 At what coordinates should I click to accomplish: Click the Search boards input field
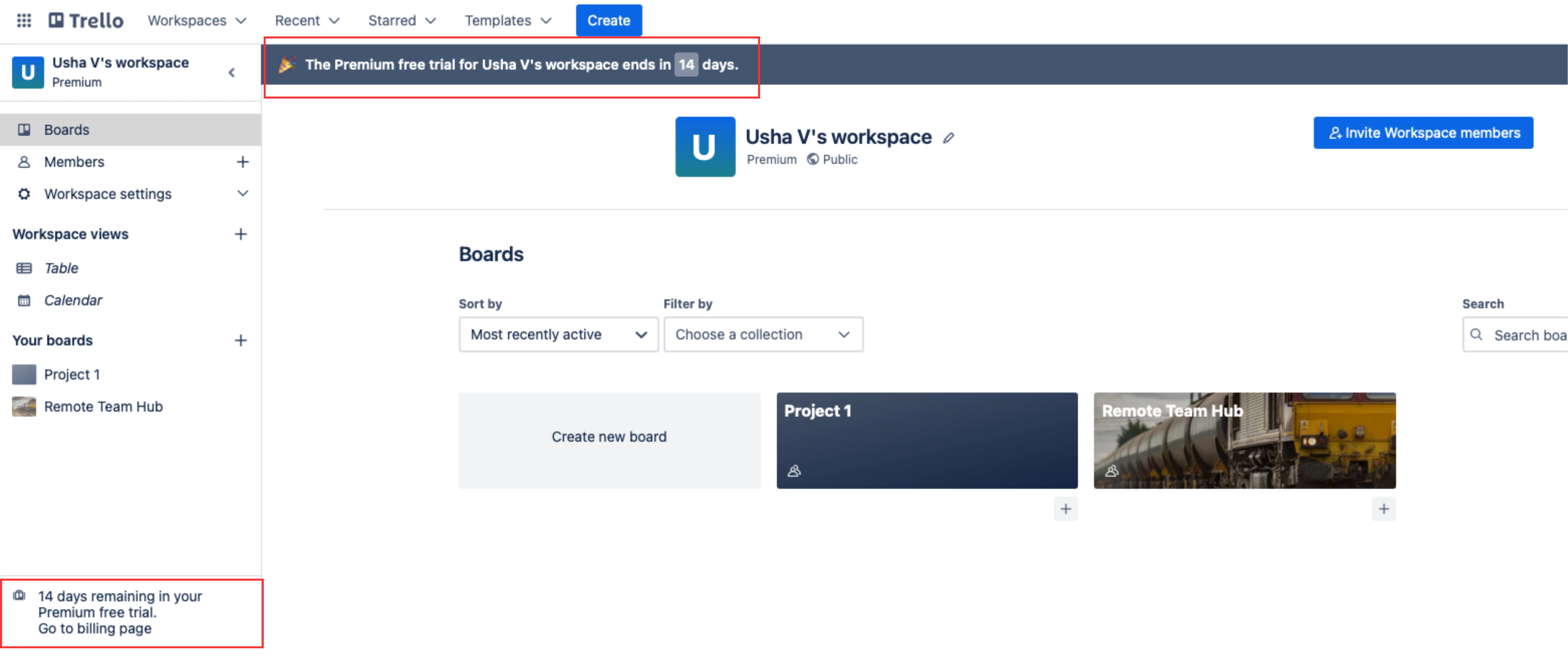coord(1528,335)
